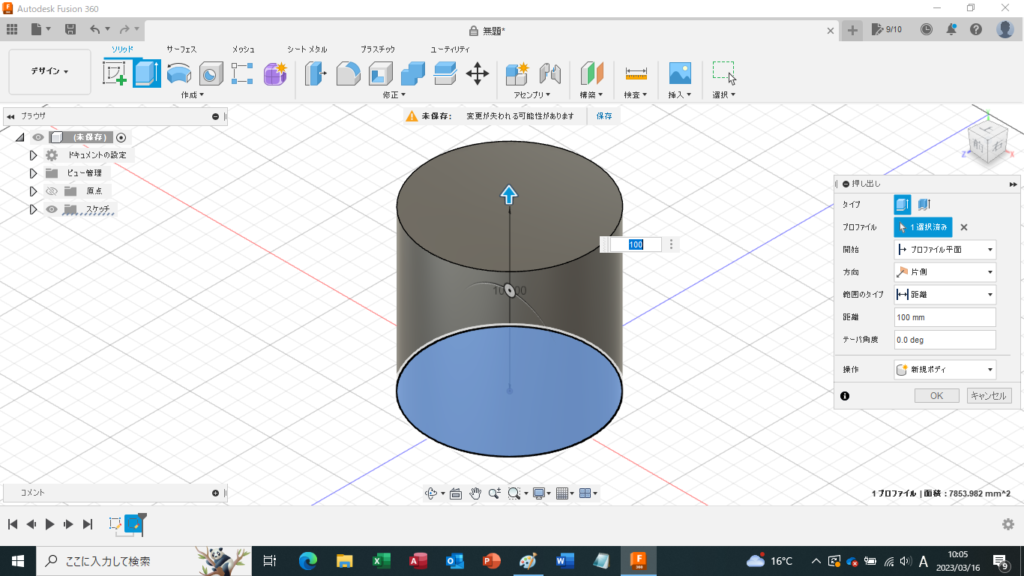The image size is (1024, 576).
Task: Select the Create Sketch tool
Action: [115, 73]
